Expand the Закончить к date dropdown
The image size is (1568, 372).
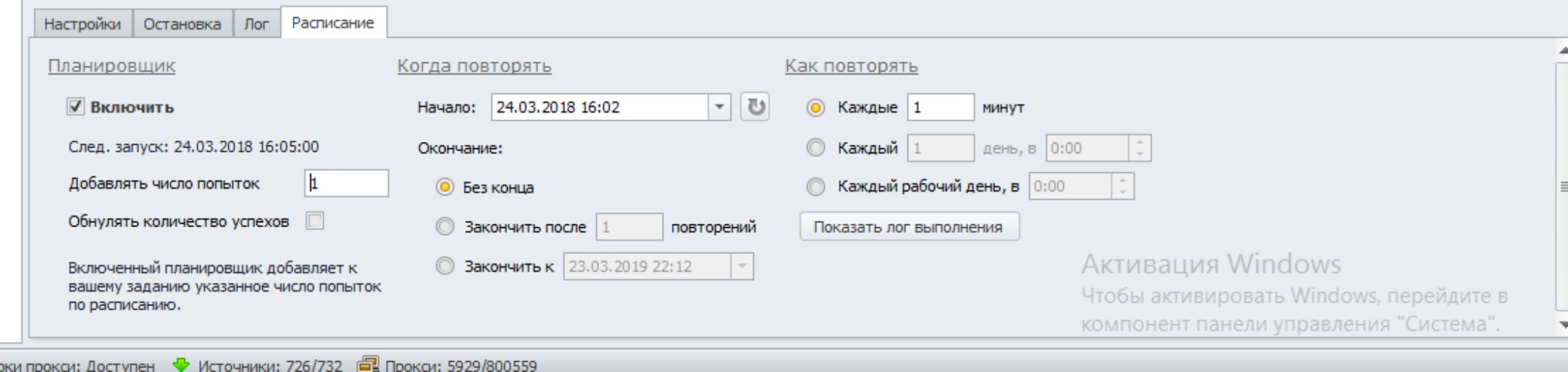coord(742,266)
